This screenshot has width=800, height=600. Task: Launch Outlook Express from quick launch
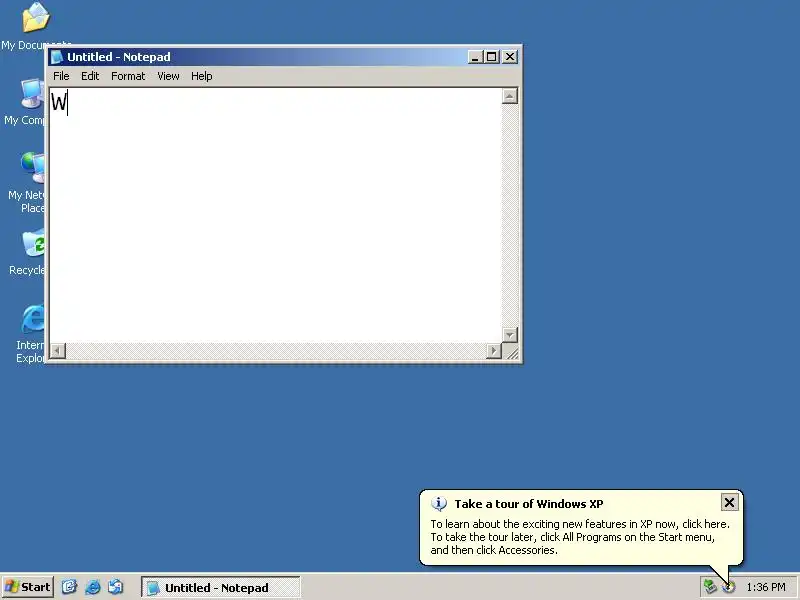(x=115, y=587)
